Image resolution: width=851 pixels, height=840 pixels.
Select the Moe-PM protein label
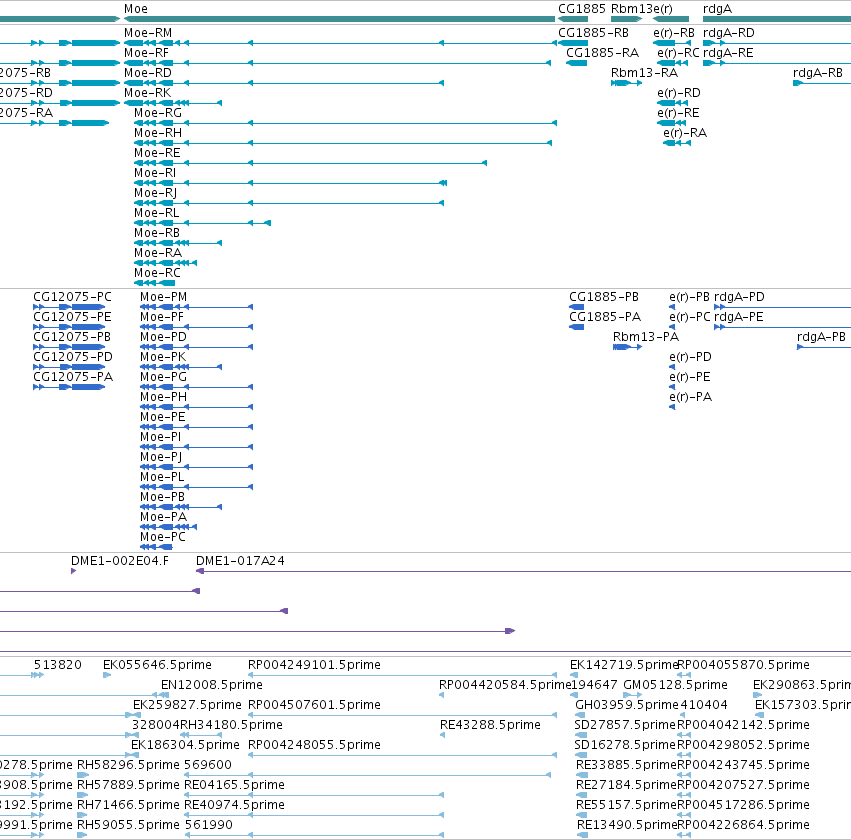[163, 297]
